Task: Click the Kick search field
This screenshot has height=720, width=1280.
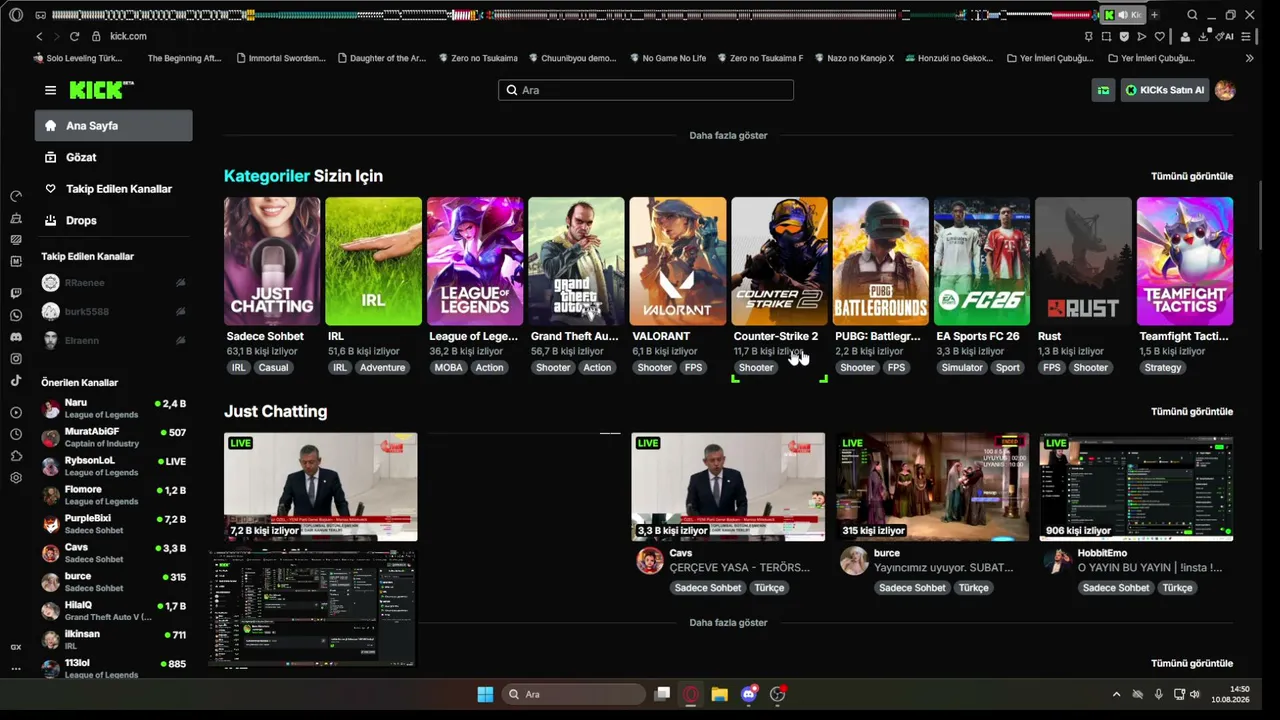Action: [646, 90]
